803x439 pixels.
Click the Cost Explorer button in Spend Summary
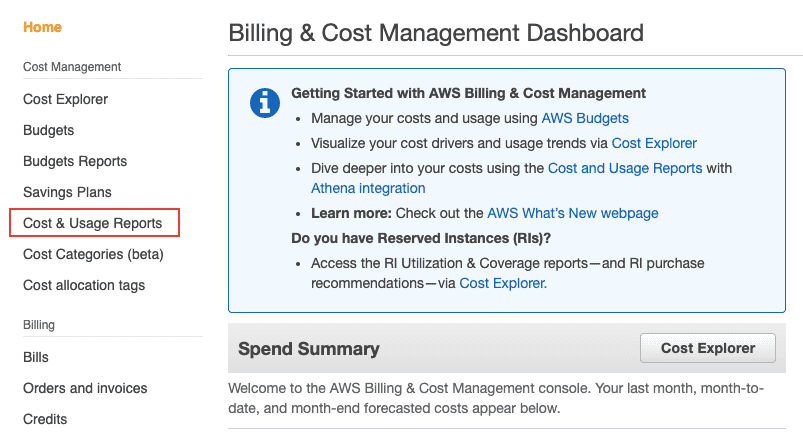708,348
